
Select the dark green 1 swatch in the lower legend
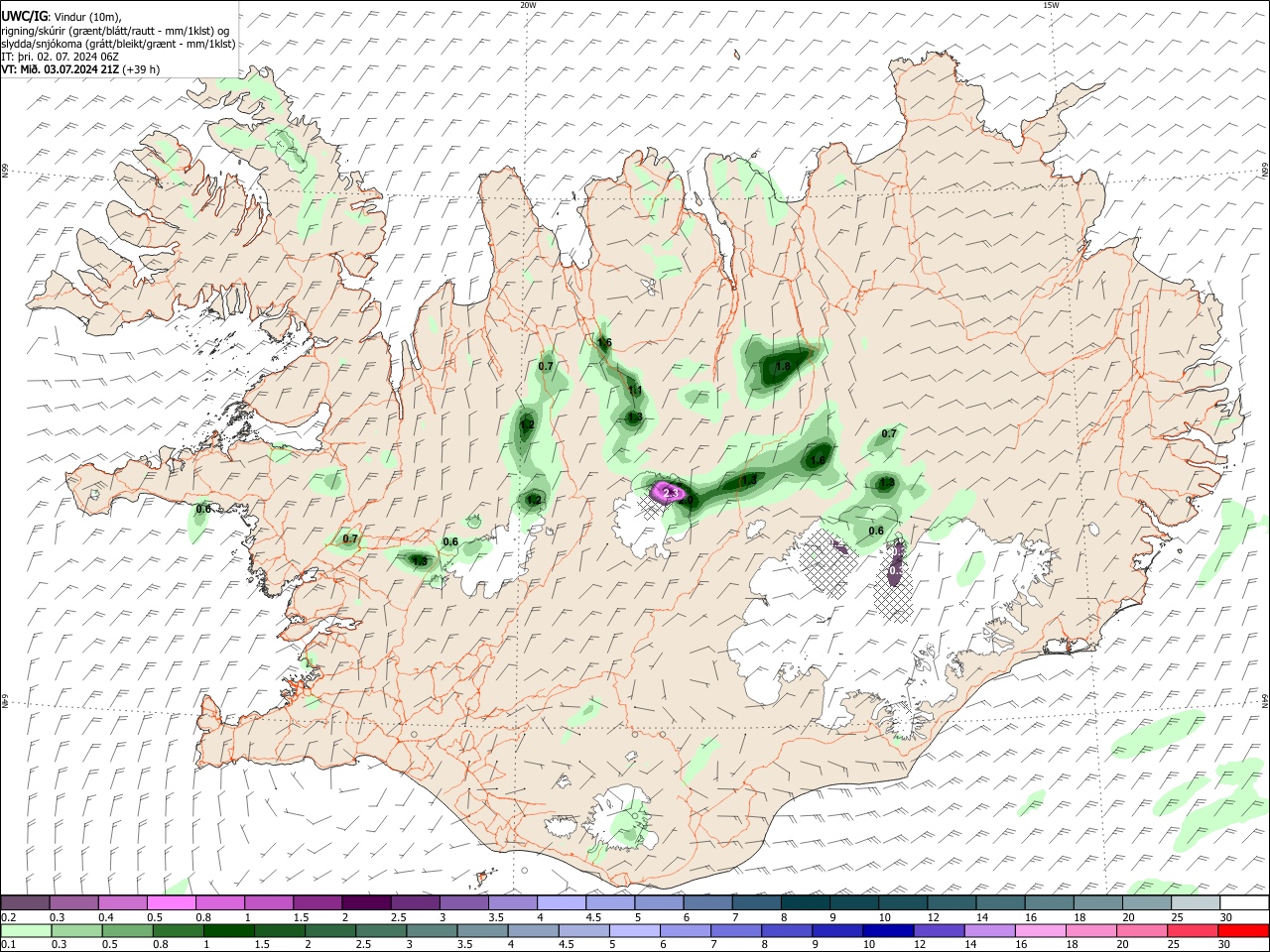[227, 930]
